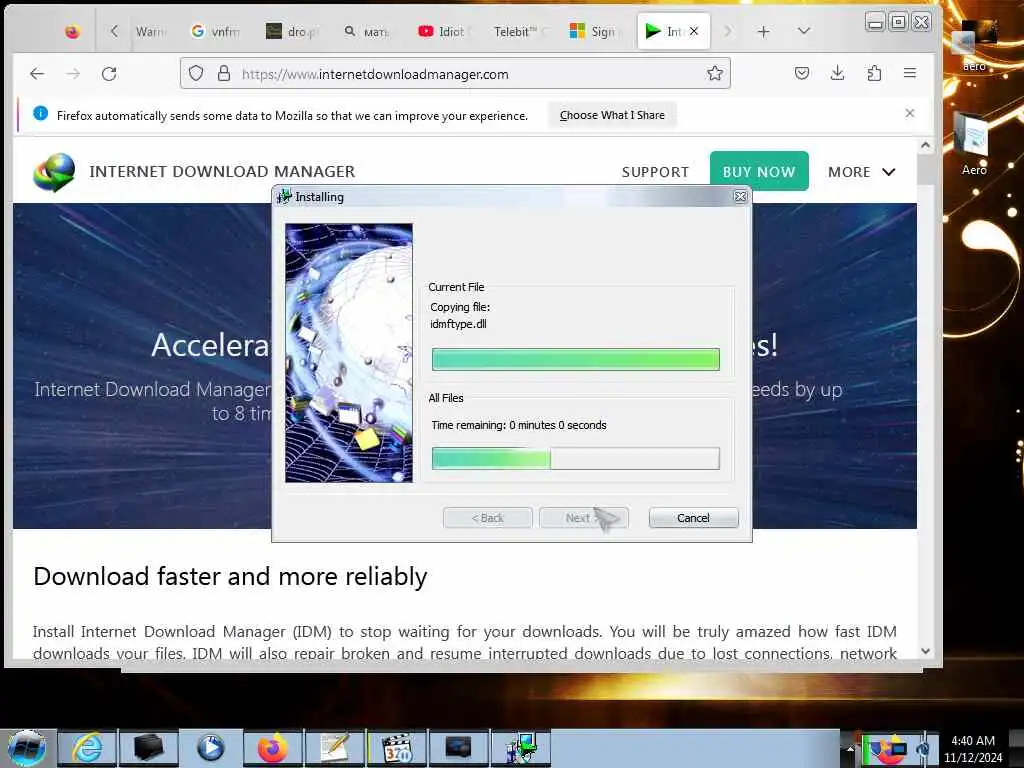
Task: Open the black folder taskbar icon
Action: [x=149, y=748]
